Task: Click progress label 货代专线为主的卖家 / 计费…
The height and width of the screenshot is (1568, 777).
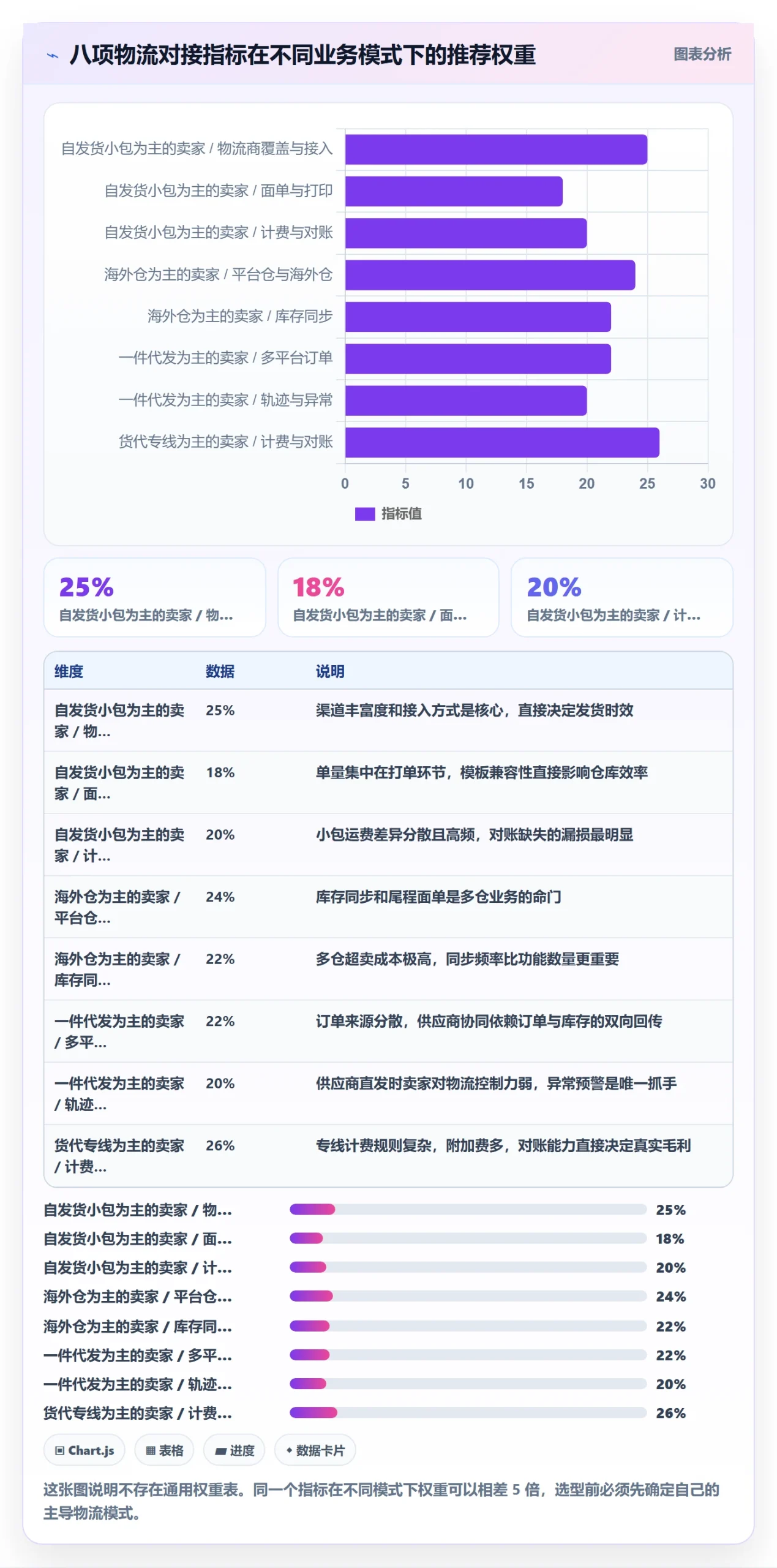Action: point(138,1412)
